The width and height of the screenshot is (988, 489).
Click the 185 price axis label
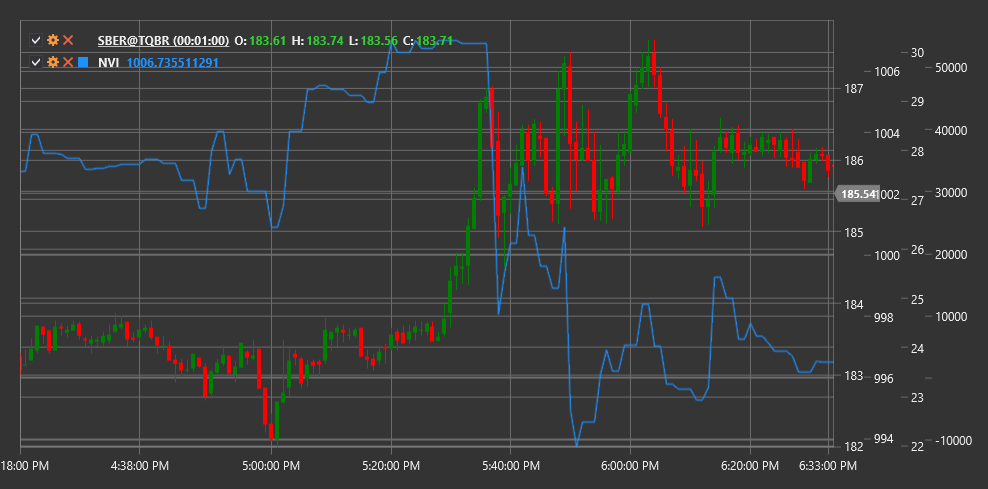click(x=852, y=233)
